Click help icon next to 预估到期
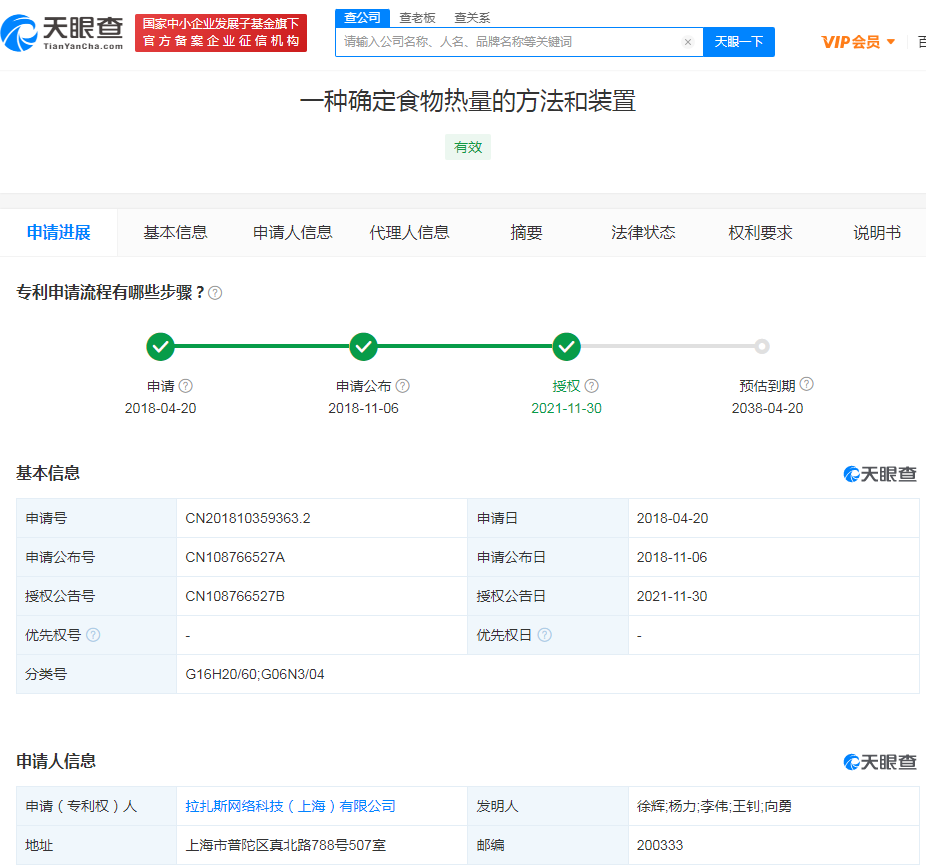This screenshot has width=926, height=865. point(806,384)
